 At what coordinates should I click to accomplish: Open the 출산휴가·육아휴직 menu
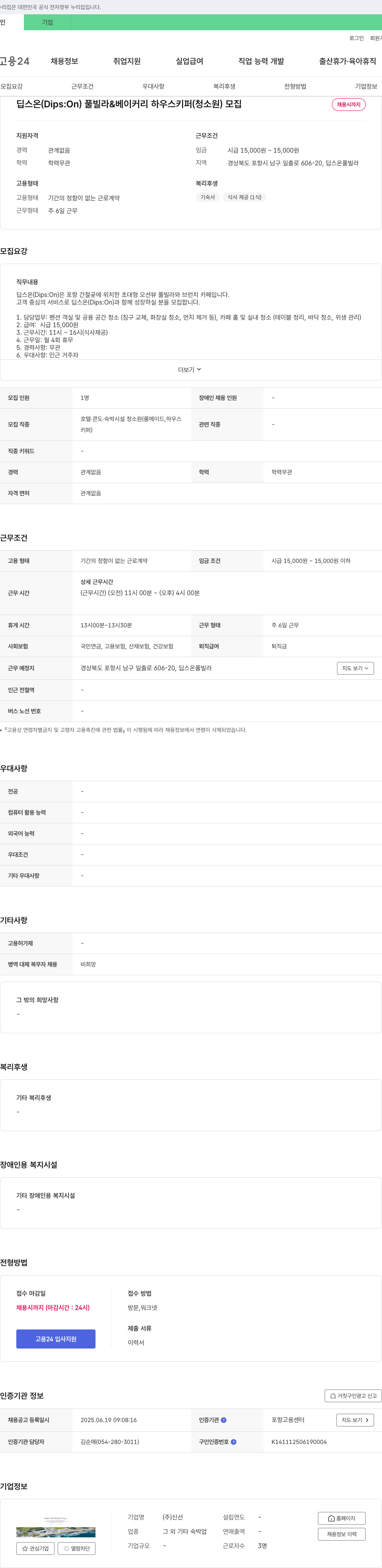click(x=347, y=62)
